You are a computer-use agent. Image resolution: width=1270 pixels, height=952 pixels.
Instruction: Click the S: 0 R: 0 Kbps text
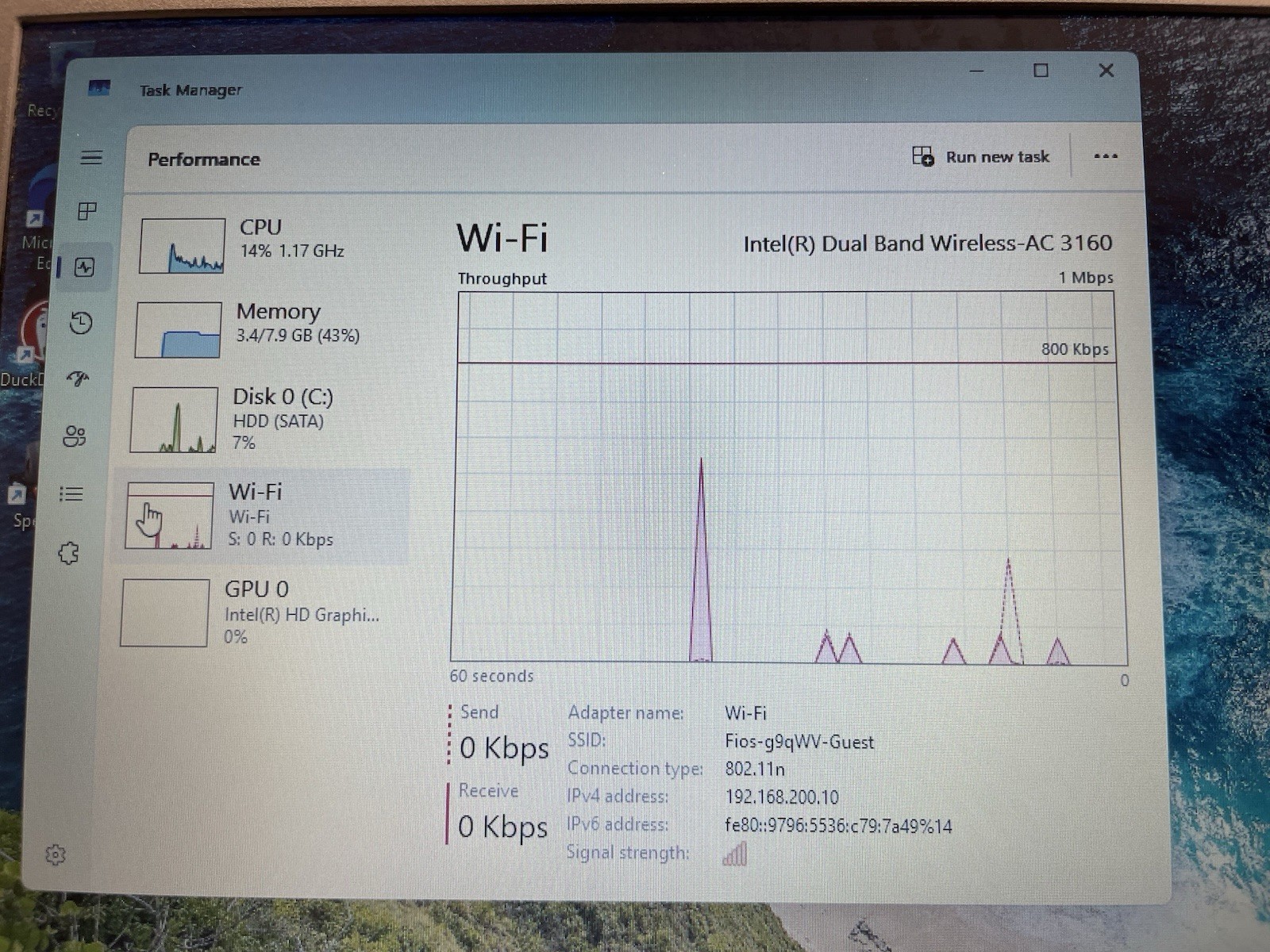tap(281, 539)
